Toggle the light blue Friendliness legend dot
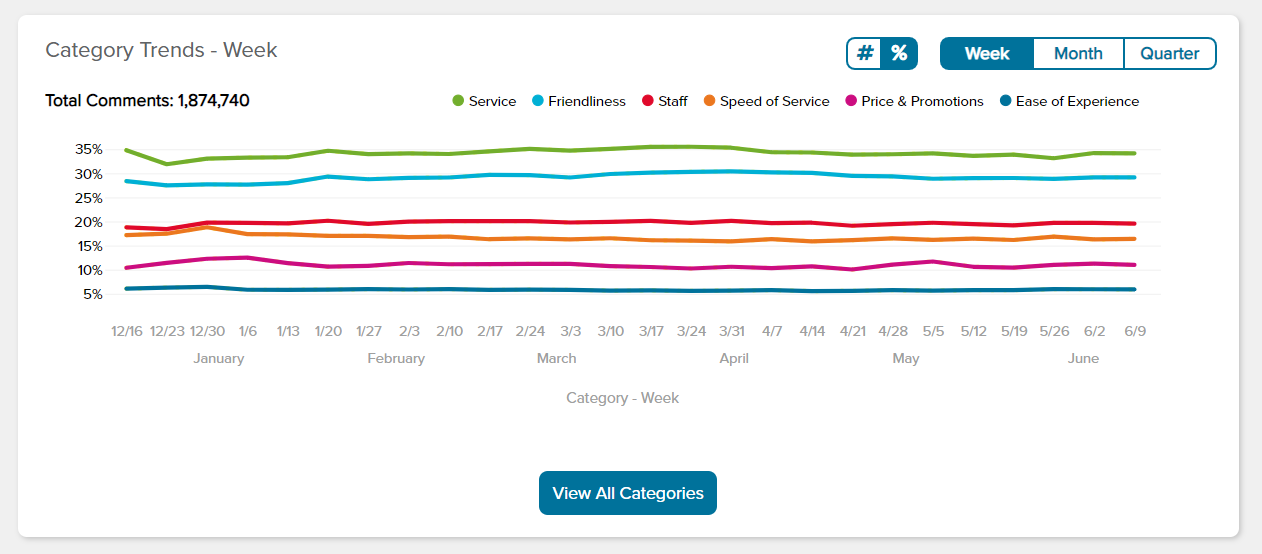Image resolution: width=1262 pixels, height=554 pixels. pos(538,101)
